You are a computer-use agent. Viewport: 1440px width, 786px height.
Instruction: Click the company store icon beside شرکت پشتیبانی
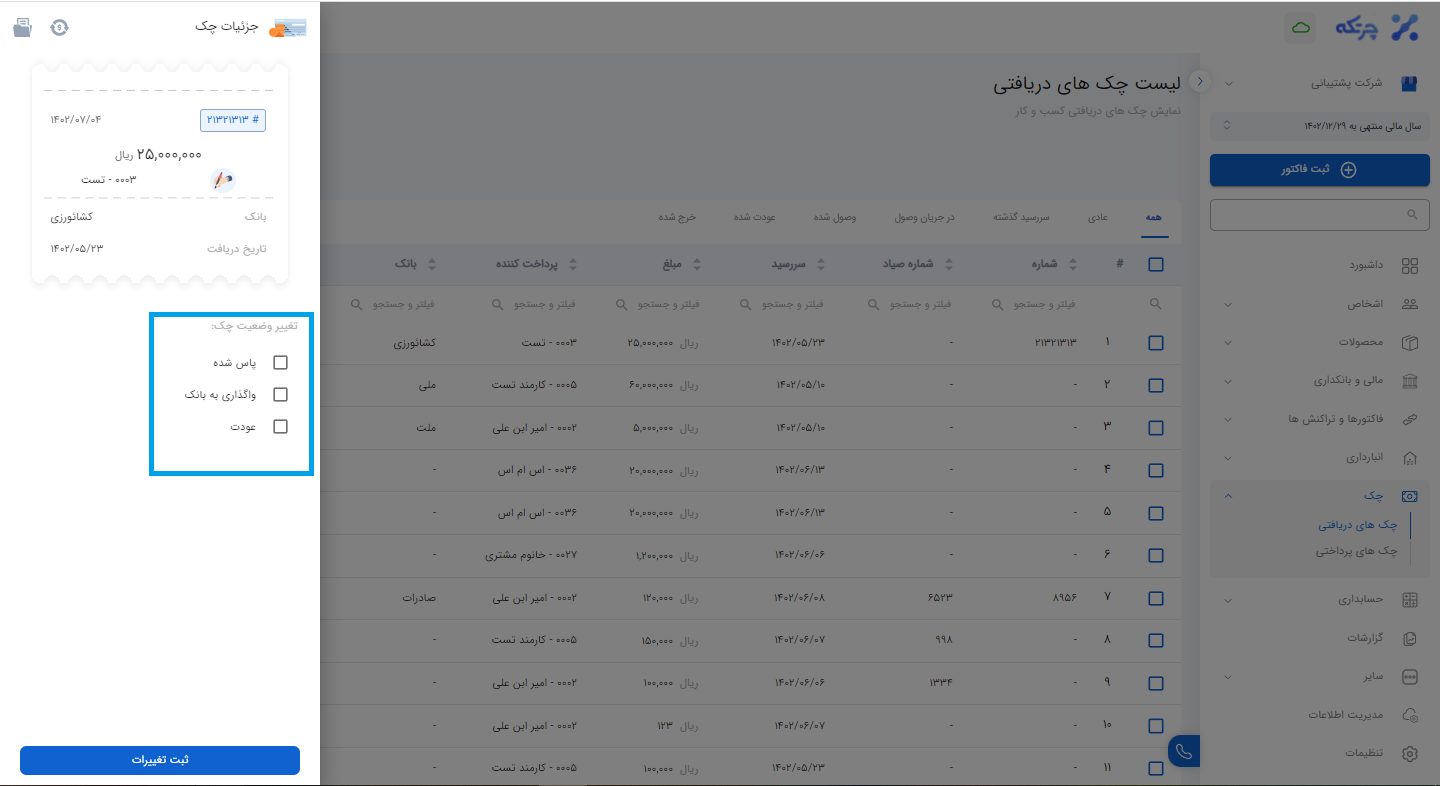pos(1410,84)
